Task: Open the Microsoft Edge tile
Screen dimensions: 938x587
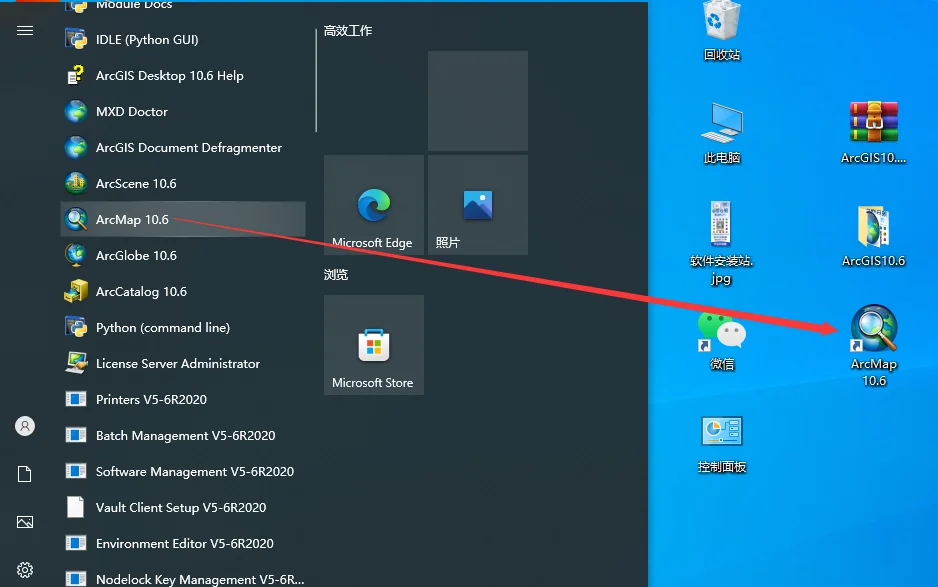Action: [374, 205]
